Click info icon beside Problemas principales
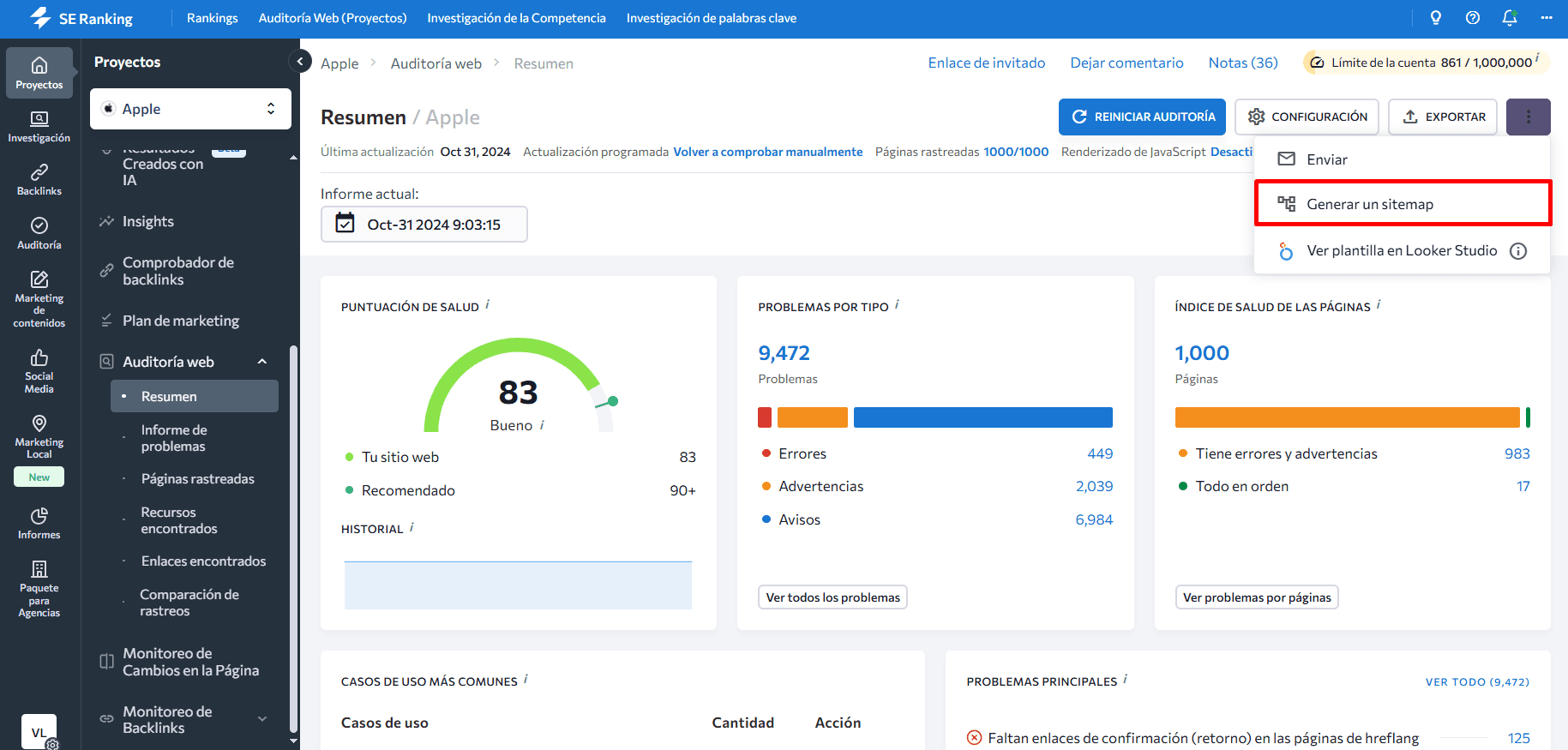This screenshot has width=1568, height=750. [x=1125, y=679]
